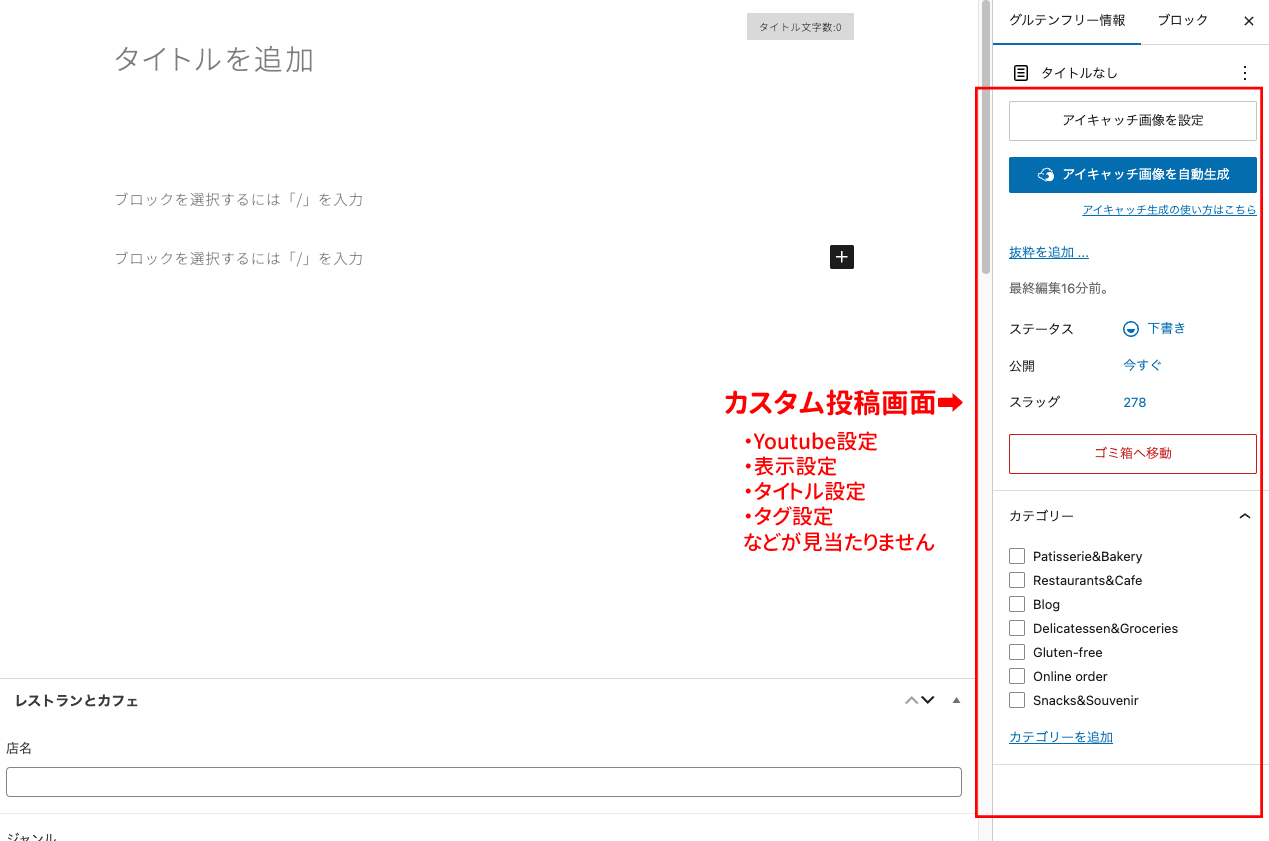The height and width of the screenshot is (841, 1269).
Task: Click the draft status icon next to 下書き
Action: tap(1131, 329)
